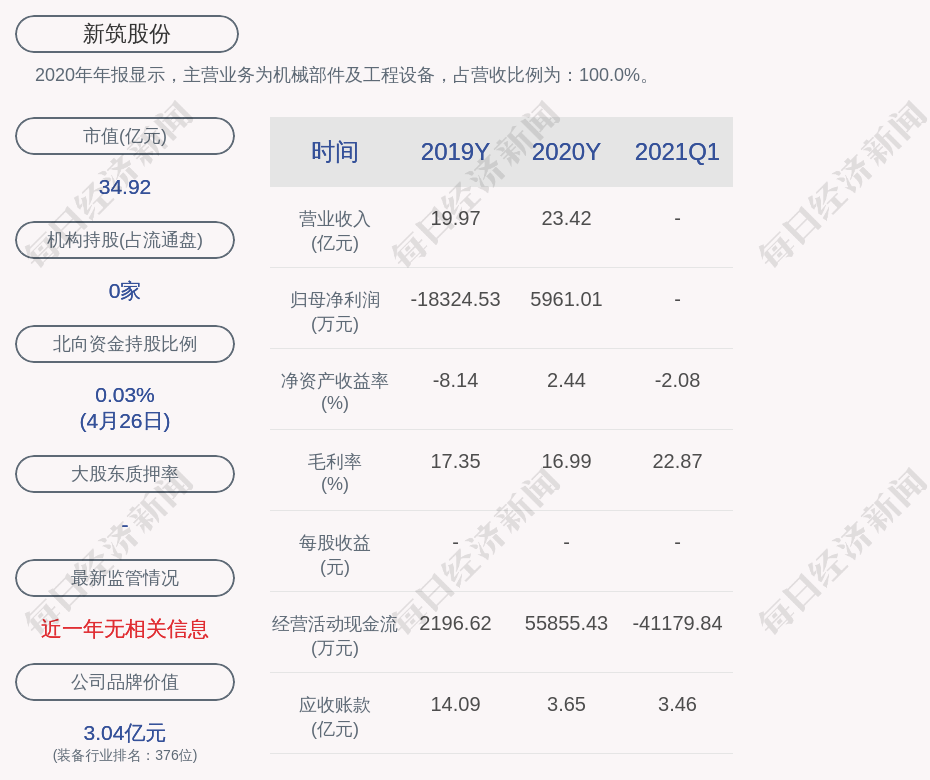The image size is (930, 780).
Task: Select the 大股东质押率 pill
Action: tap(125, 474)
